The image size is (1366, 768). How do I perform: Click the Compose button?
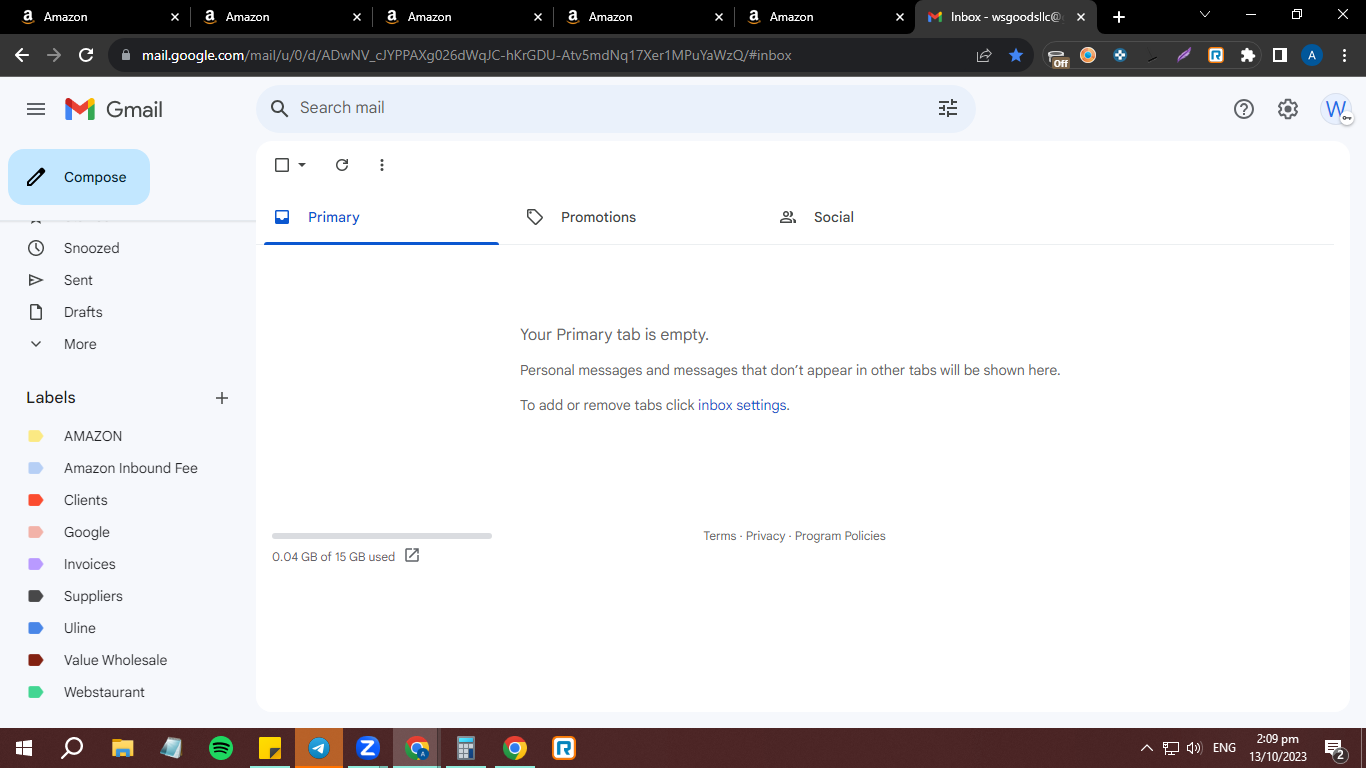point(79,177)
